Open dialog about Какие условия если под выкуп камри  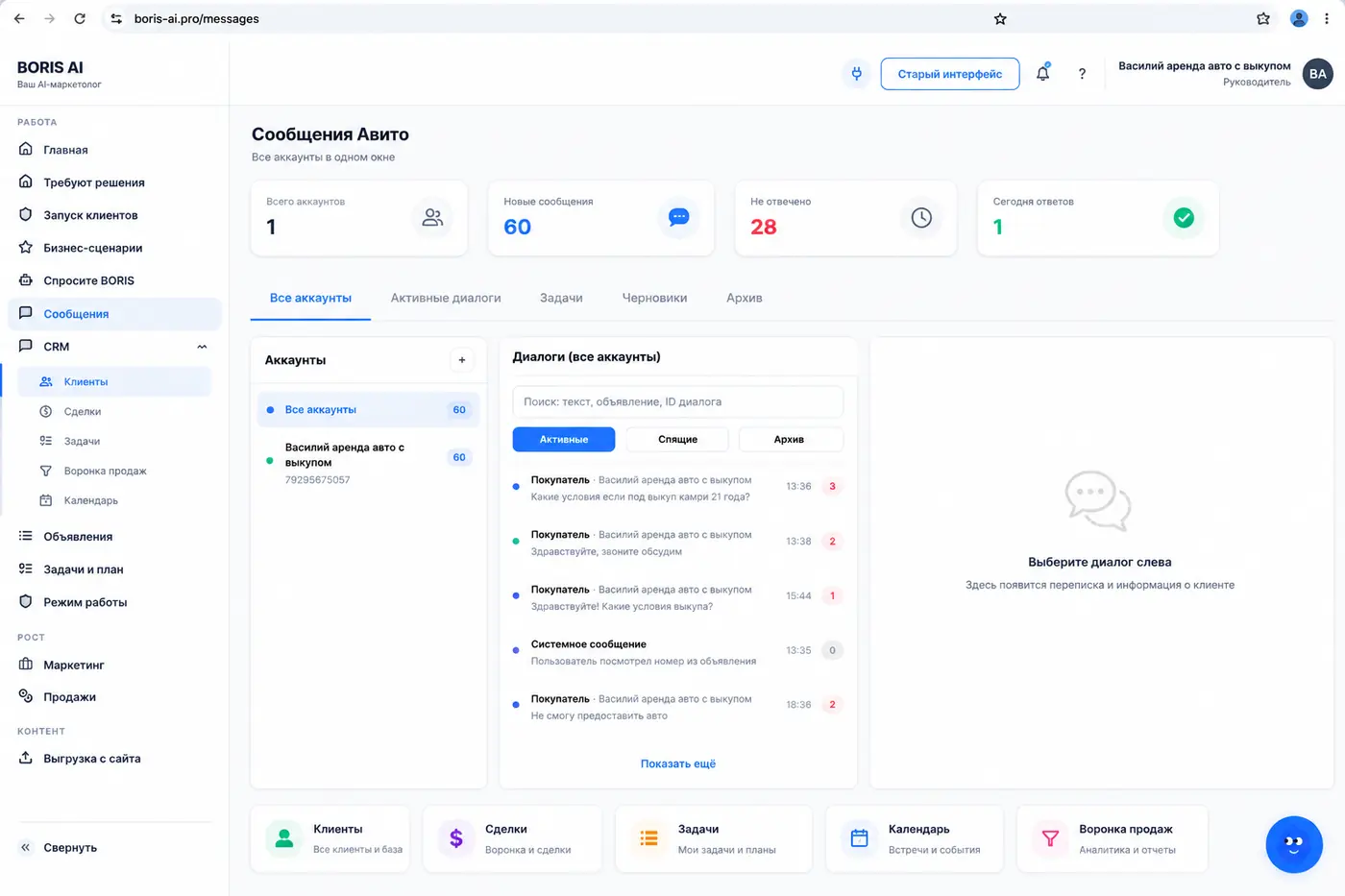pyautogui.click(x=677, y=488)
